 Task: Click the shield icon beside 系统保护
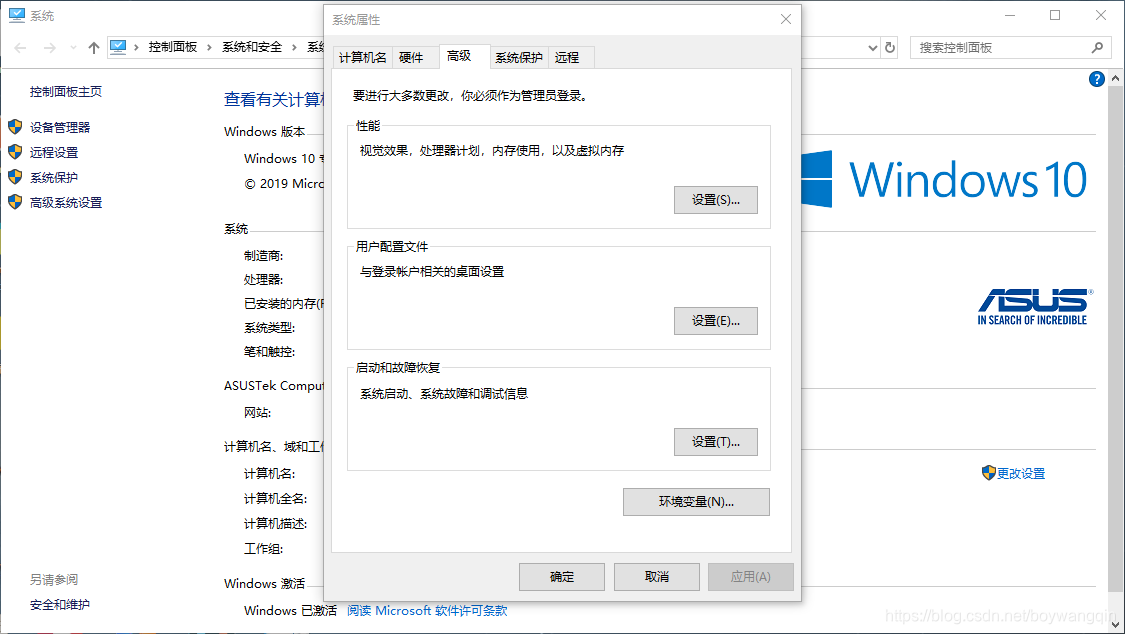15,177
